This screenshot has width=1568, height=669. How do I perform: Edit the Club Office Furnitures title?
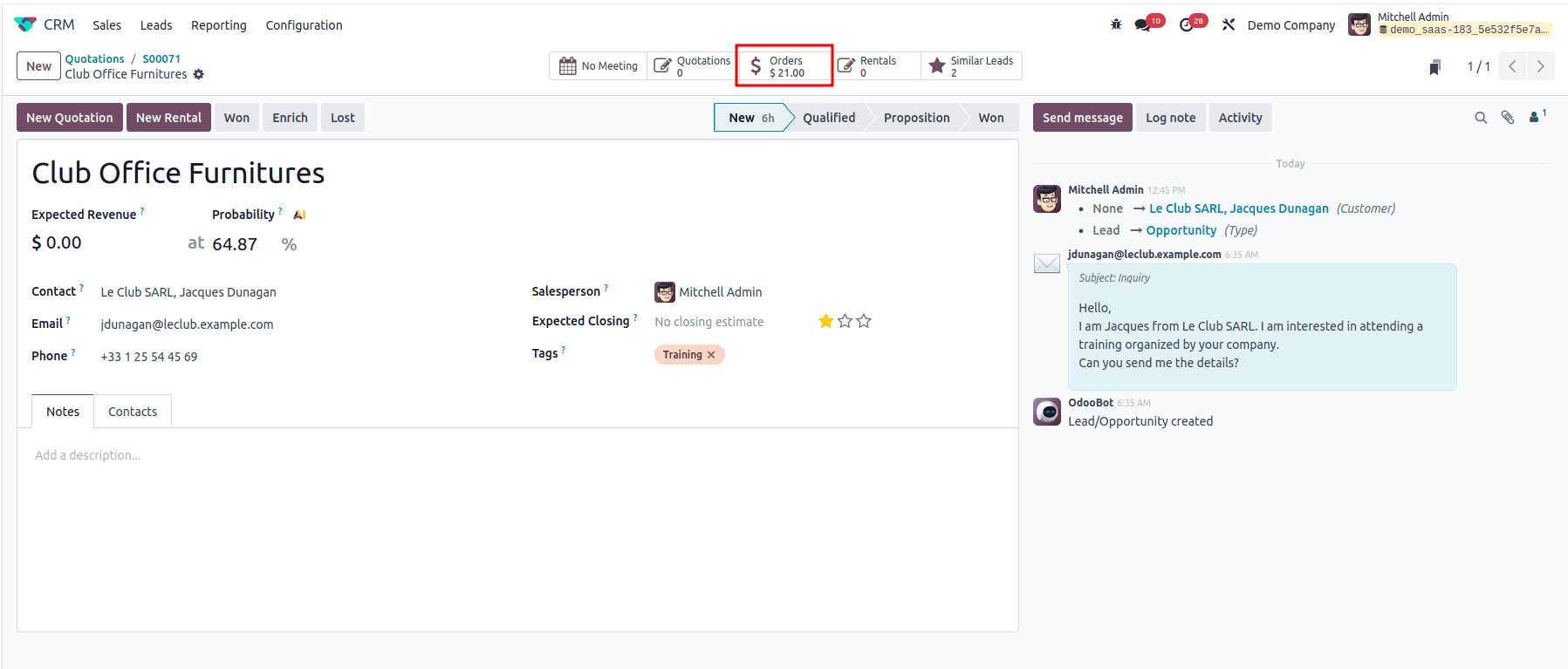(x=178, y=173)
